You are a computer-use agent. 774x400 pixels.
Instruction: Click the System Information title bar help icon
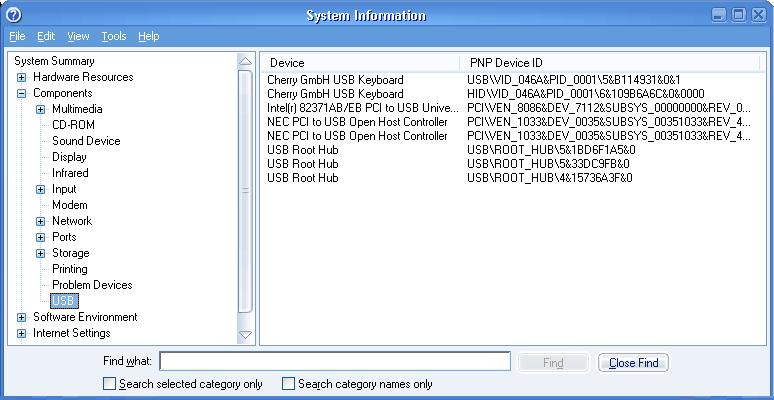tap(14, 15)
